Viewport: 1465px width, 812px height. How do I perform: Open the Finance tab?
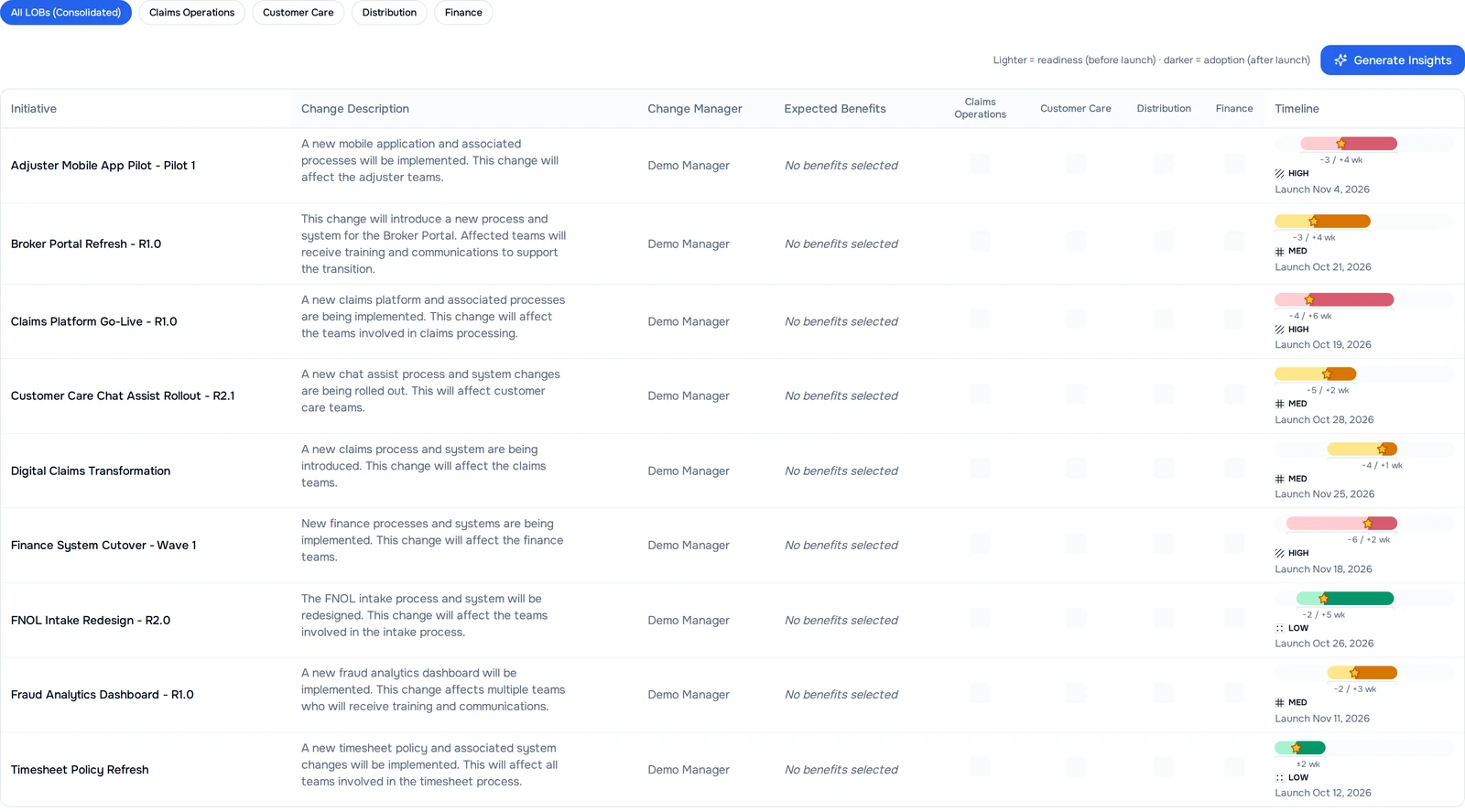click(463, 13)
